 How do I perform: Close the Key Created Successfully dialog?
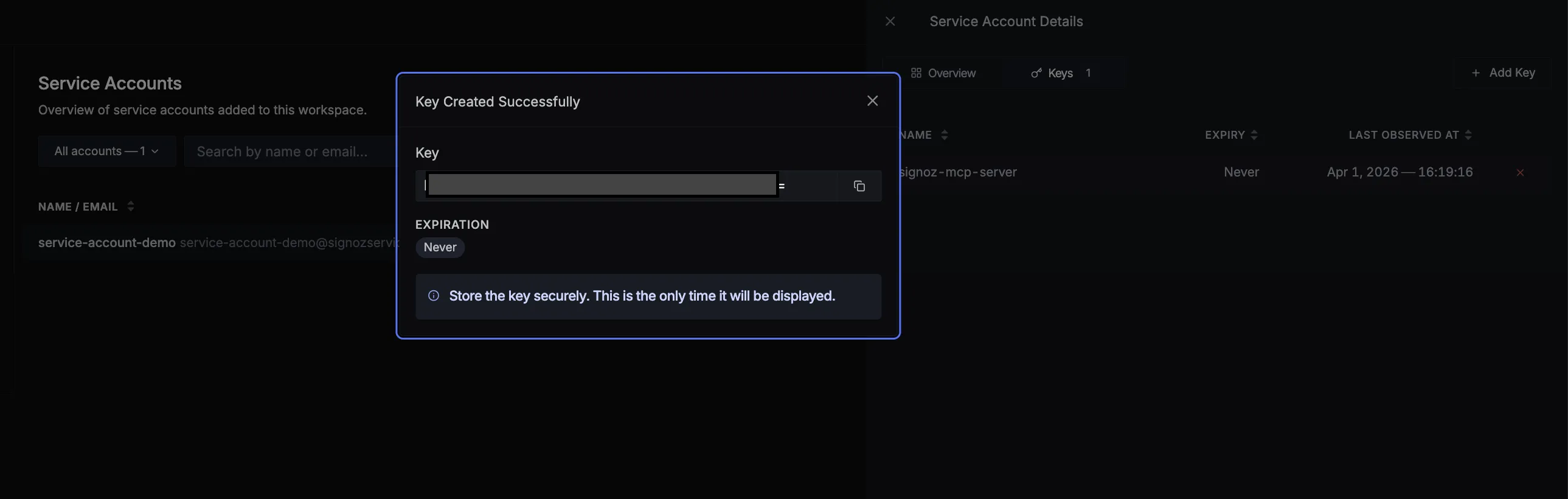coord(872,101)
